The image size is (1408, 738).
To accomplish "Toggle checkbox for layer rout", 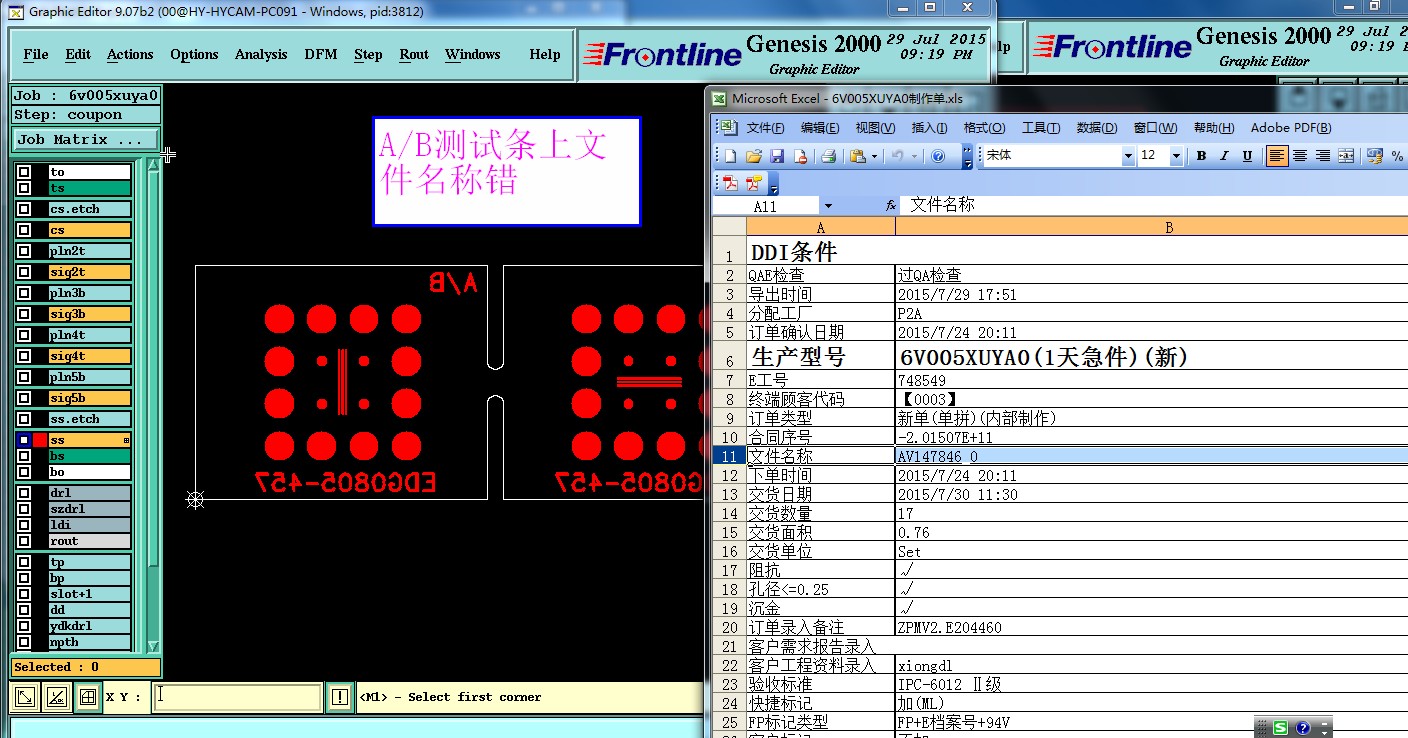I will tap(24, 541).
